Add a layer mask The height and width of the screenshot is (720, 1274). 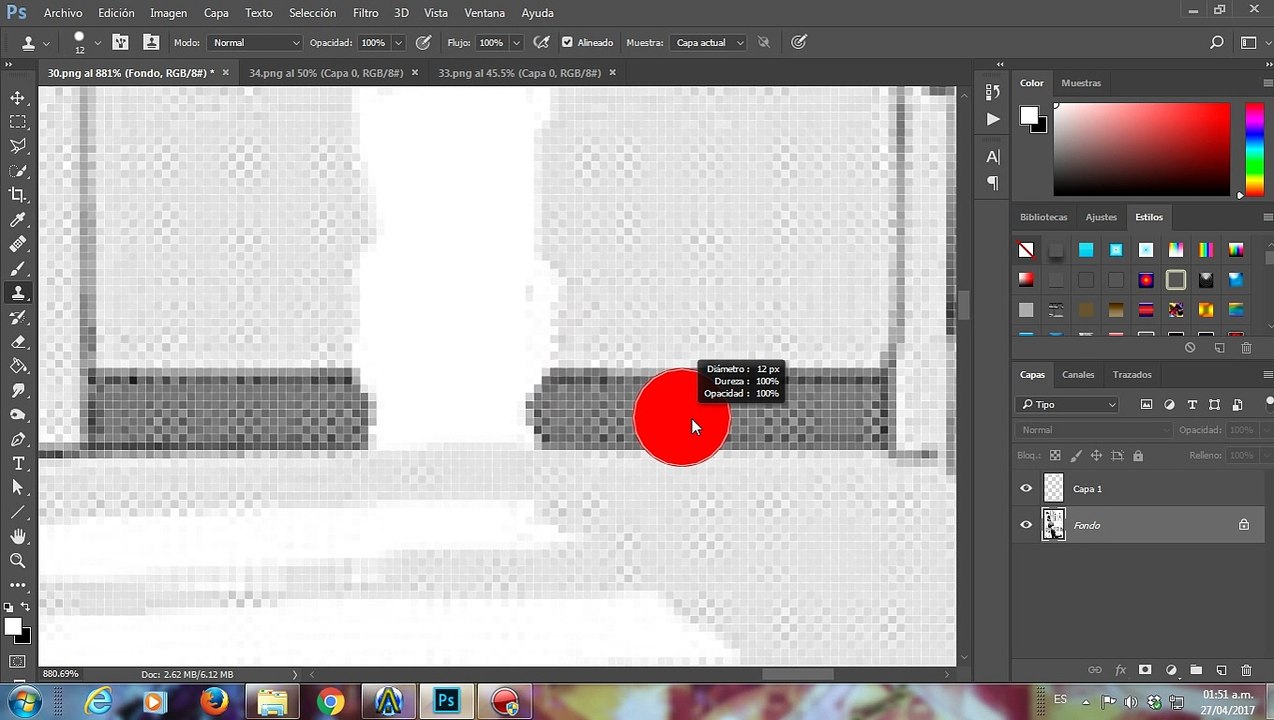coord(1145,670)
